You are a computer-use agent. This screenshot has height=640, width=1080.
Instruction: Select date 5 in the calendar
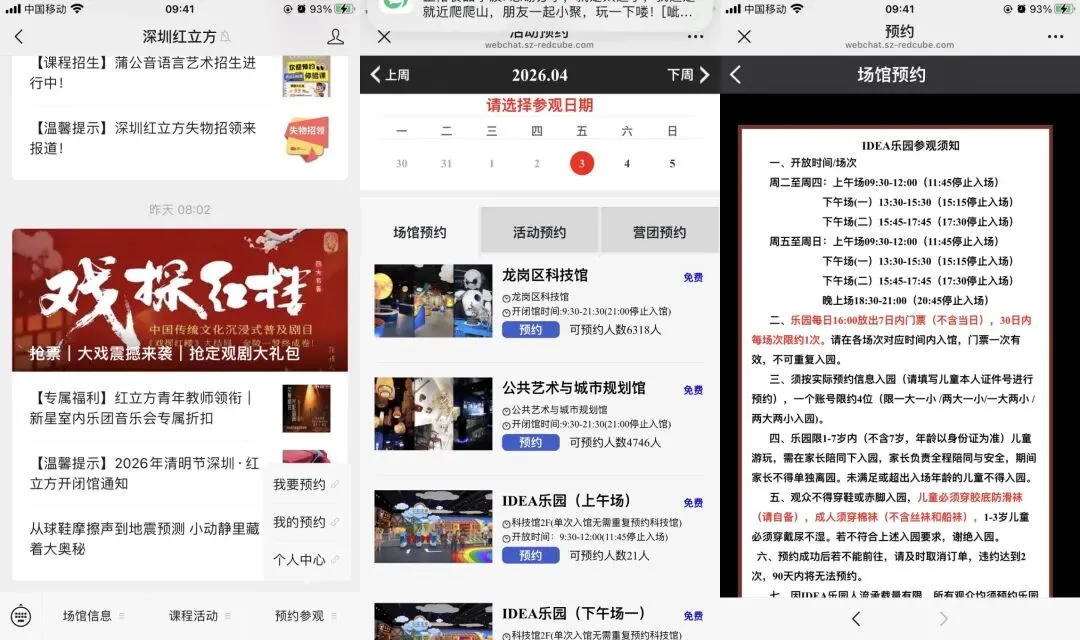point(672,163)
